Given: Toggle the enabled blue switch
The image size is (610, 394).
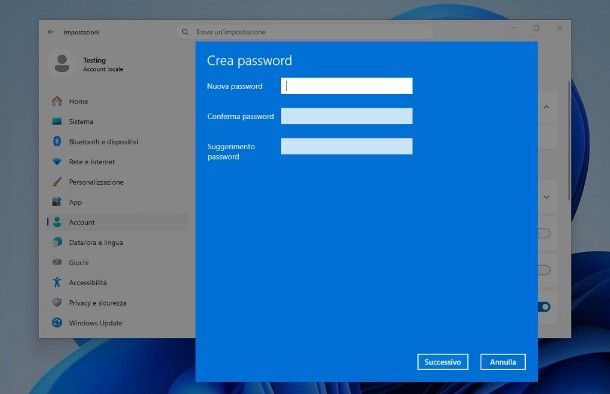Looking at the screenshot, I should pyautogui.click(x=544, y=307).
